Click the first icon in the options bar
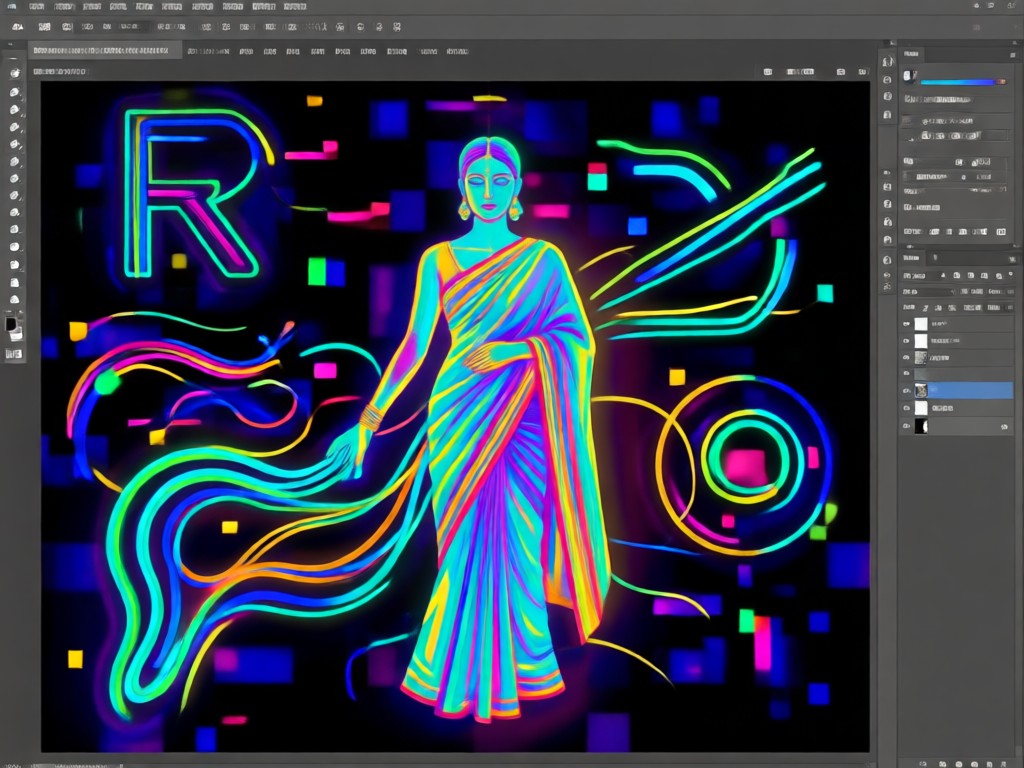This screenshot has width=1024, height=768. click(18, 27)
